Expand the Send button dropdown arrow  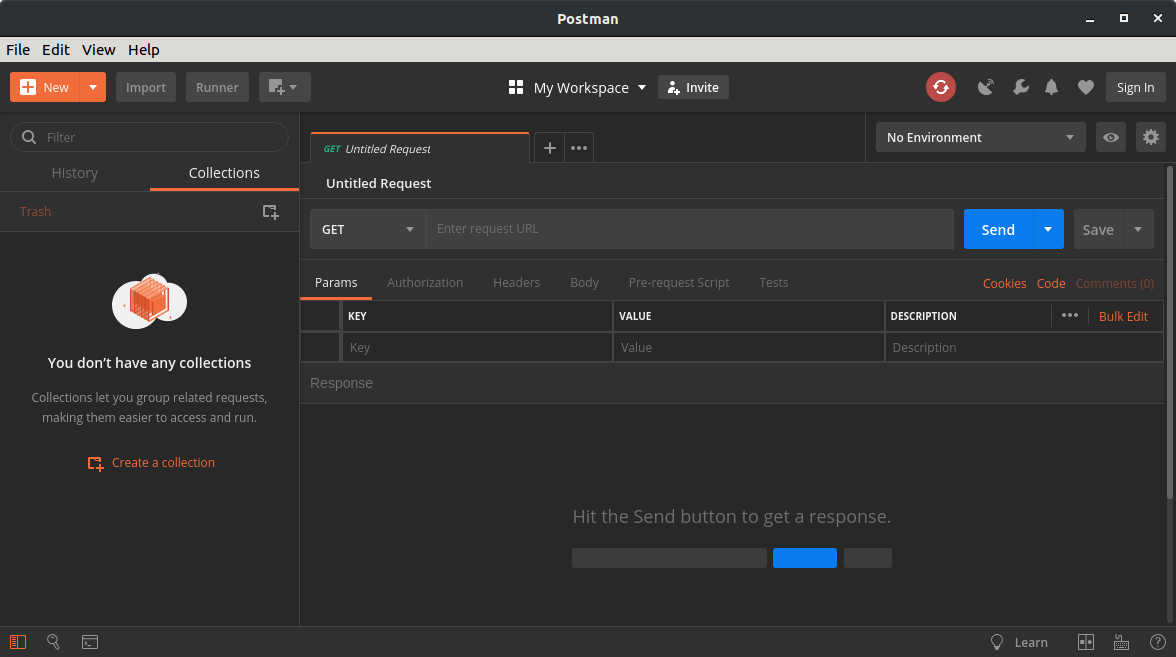(1047, 229)
